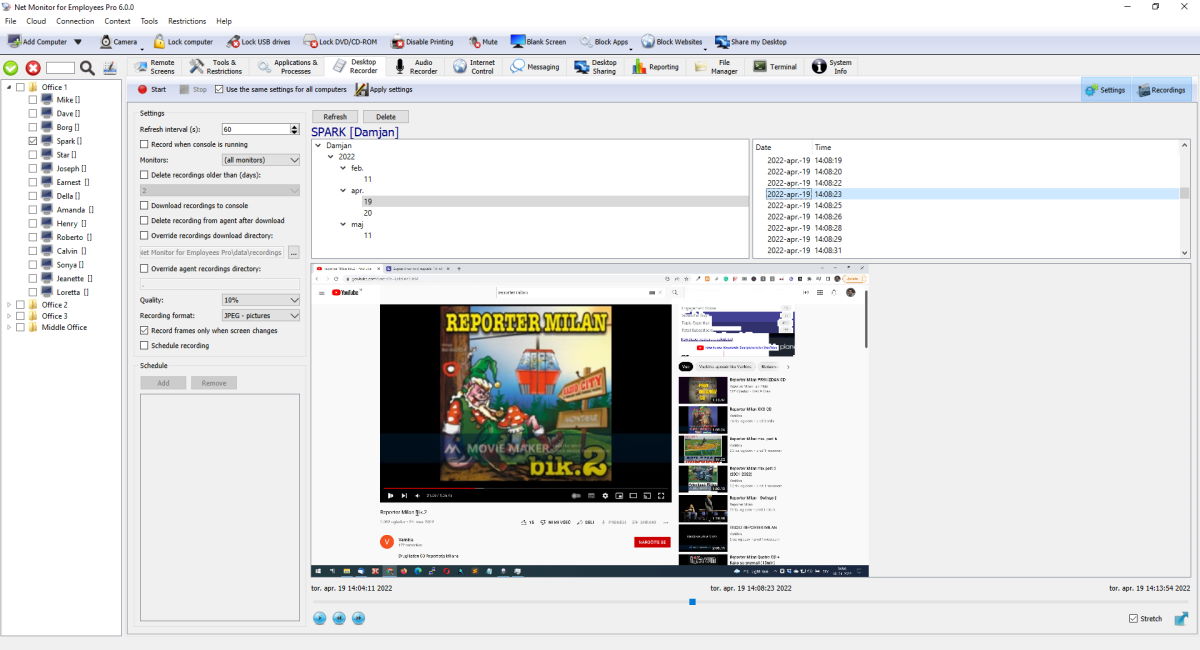Toggle the Stretch checkbox
Image resolution: width=1200 pixels, height=650 pixels.
click(x=1133, y=619)
